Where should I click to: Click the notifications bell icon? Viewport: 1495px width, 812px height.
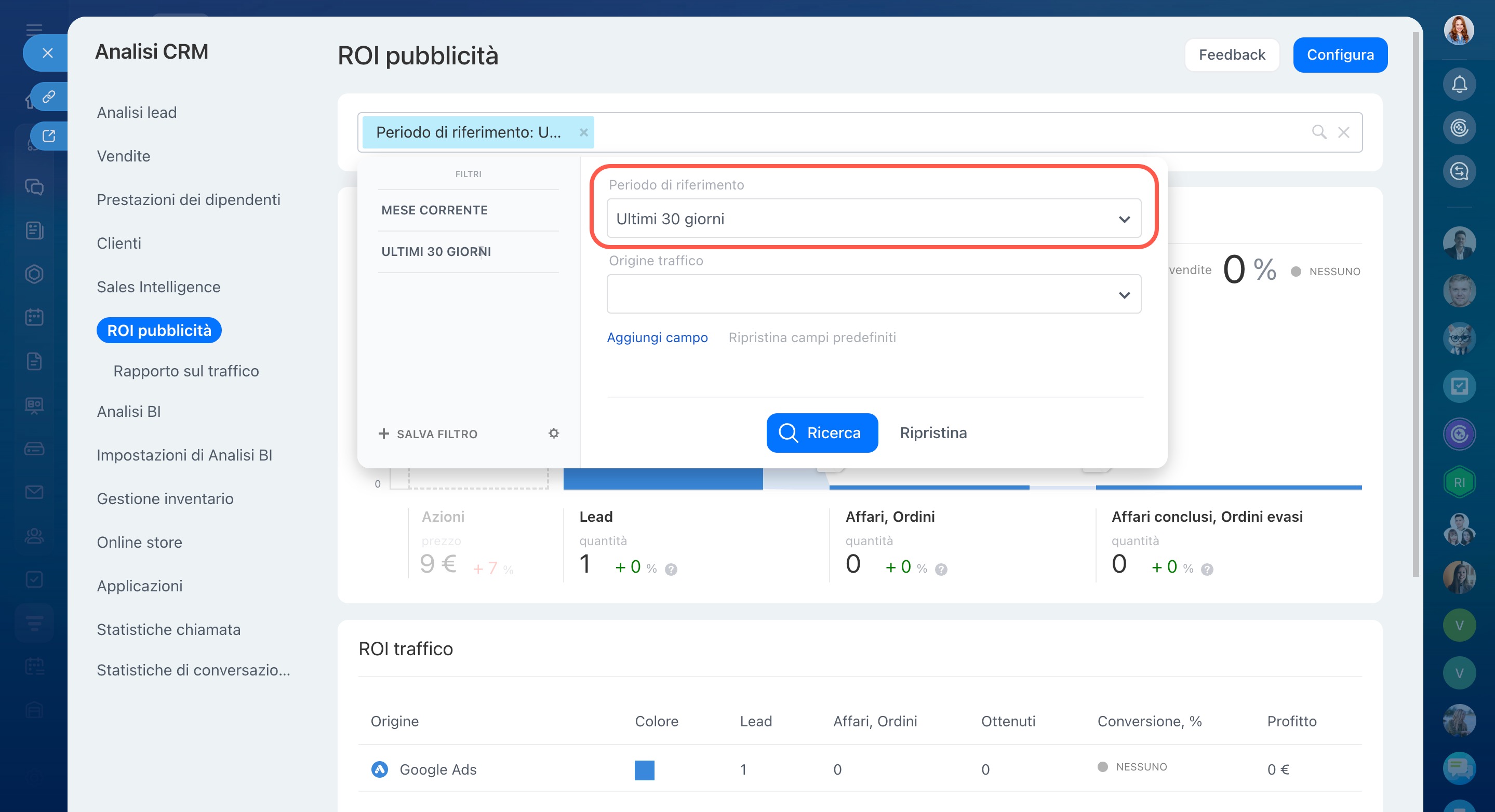coord(1459,85)
